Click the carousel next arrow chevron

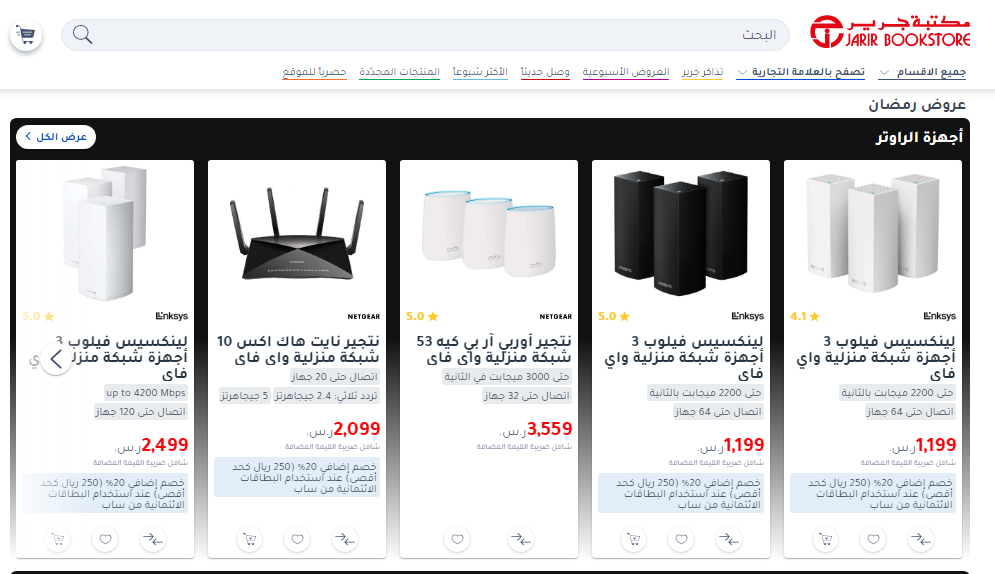56,359
